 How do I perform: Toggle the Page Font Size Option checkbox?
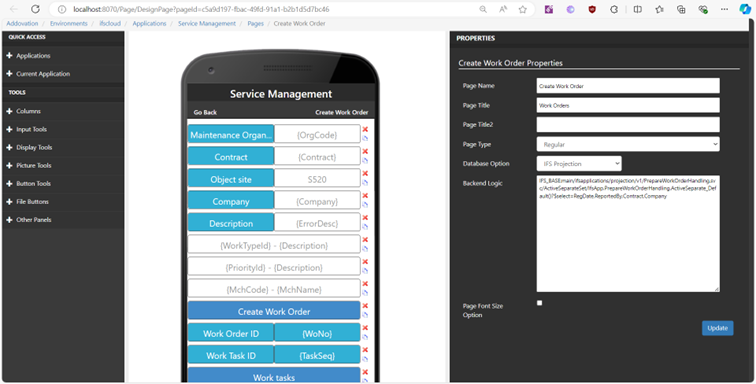(540, 303)
